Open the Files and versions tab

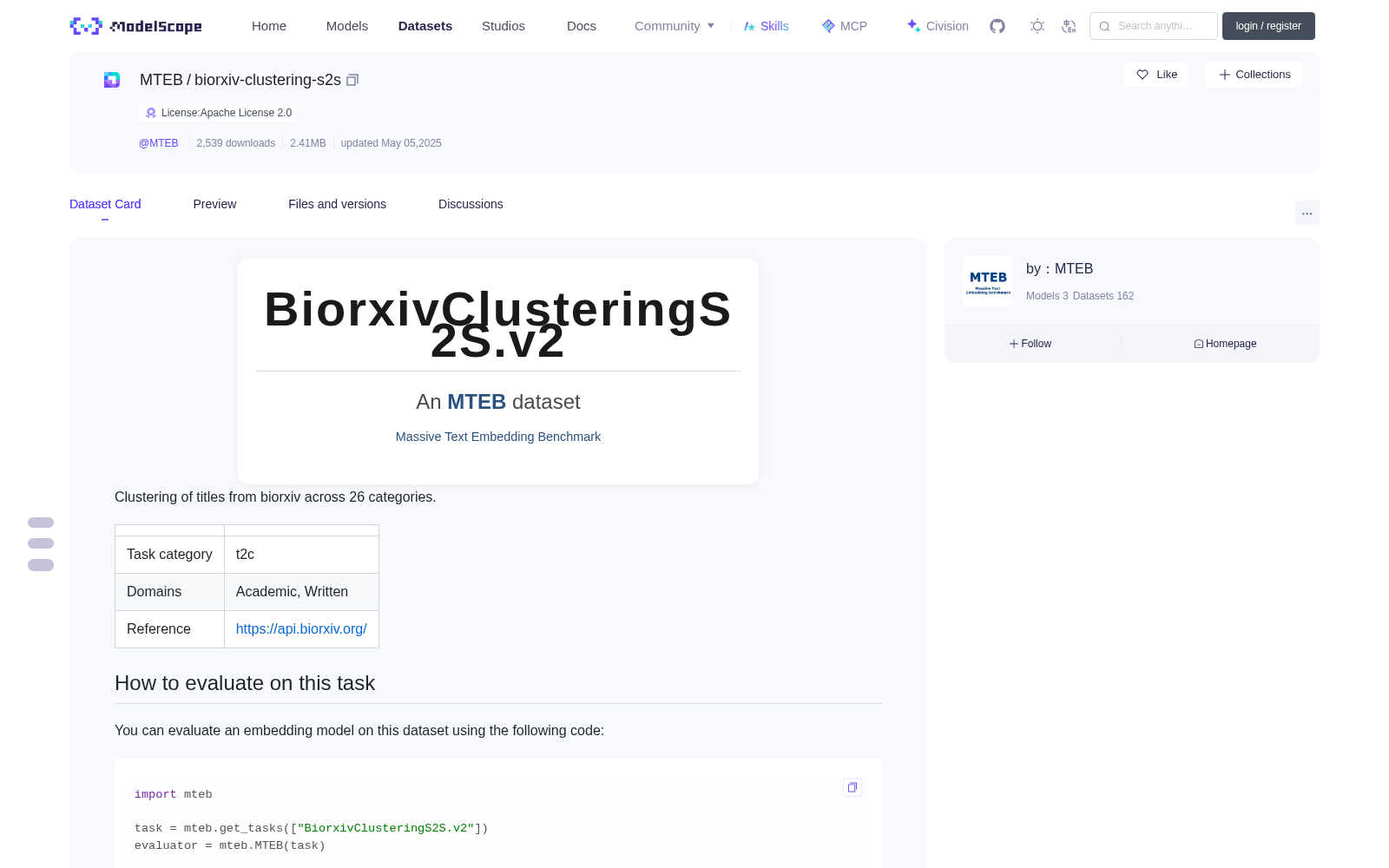tap(337, 204)
